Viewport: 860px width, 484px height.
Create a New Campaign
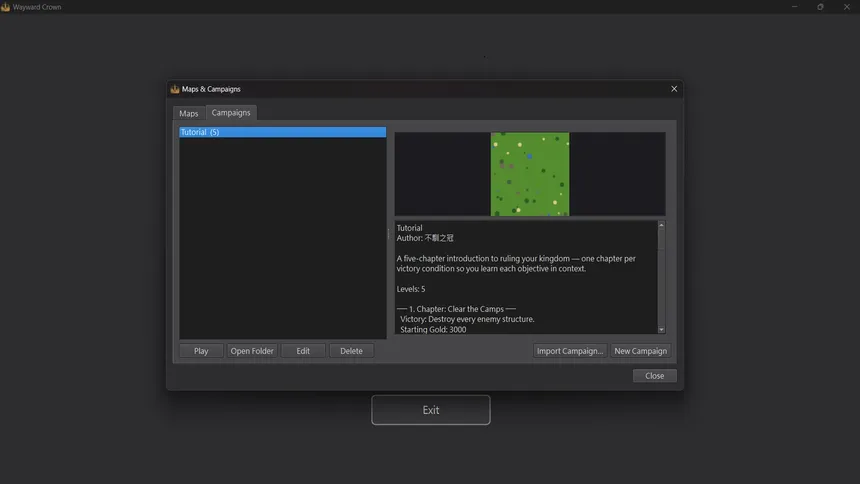tap(641, 351)
